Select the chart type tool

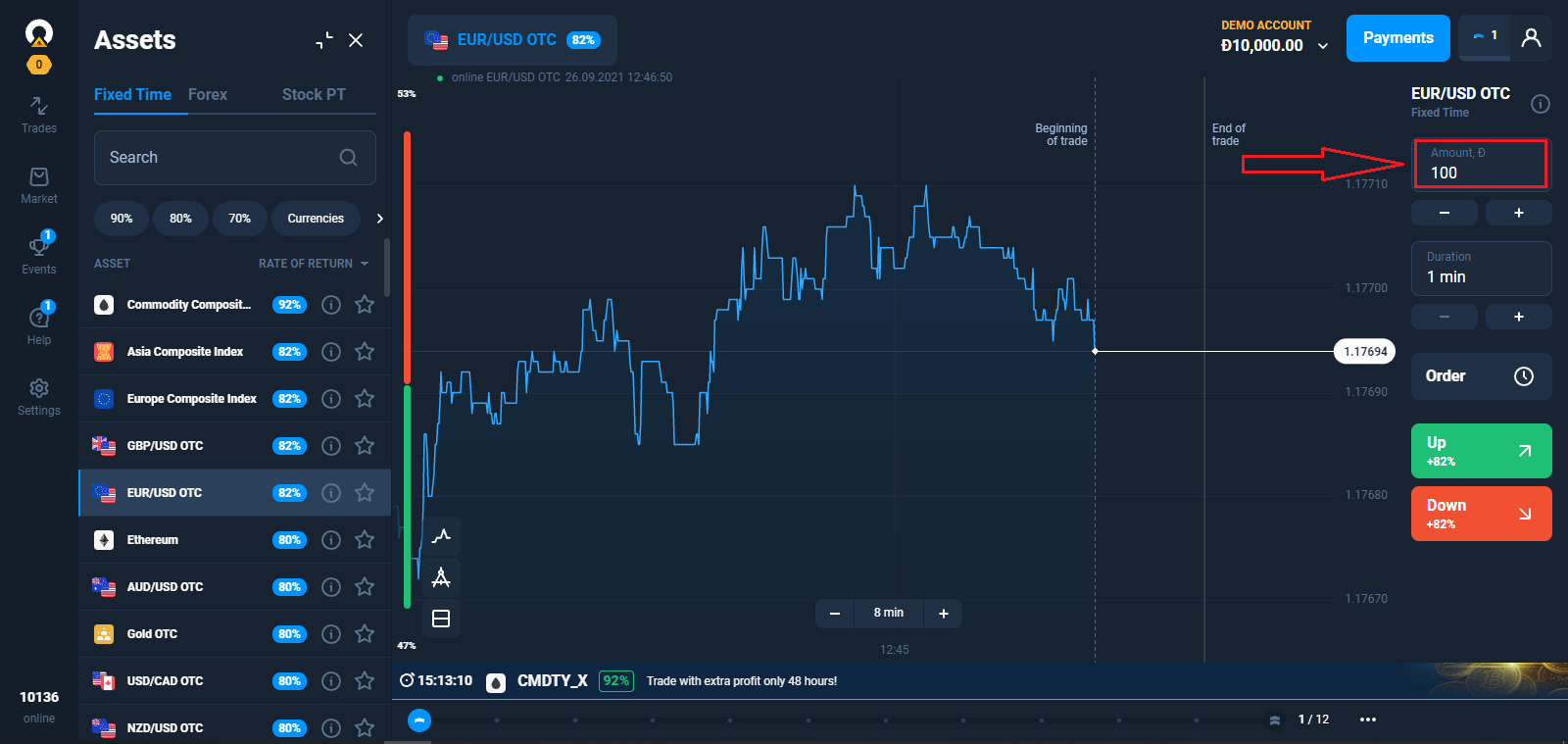441,536
